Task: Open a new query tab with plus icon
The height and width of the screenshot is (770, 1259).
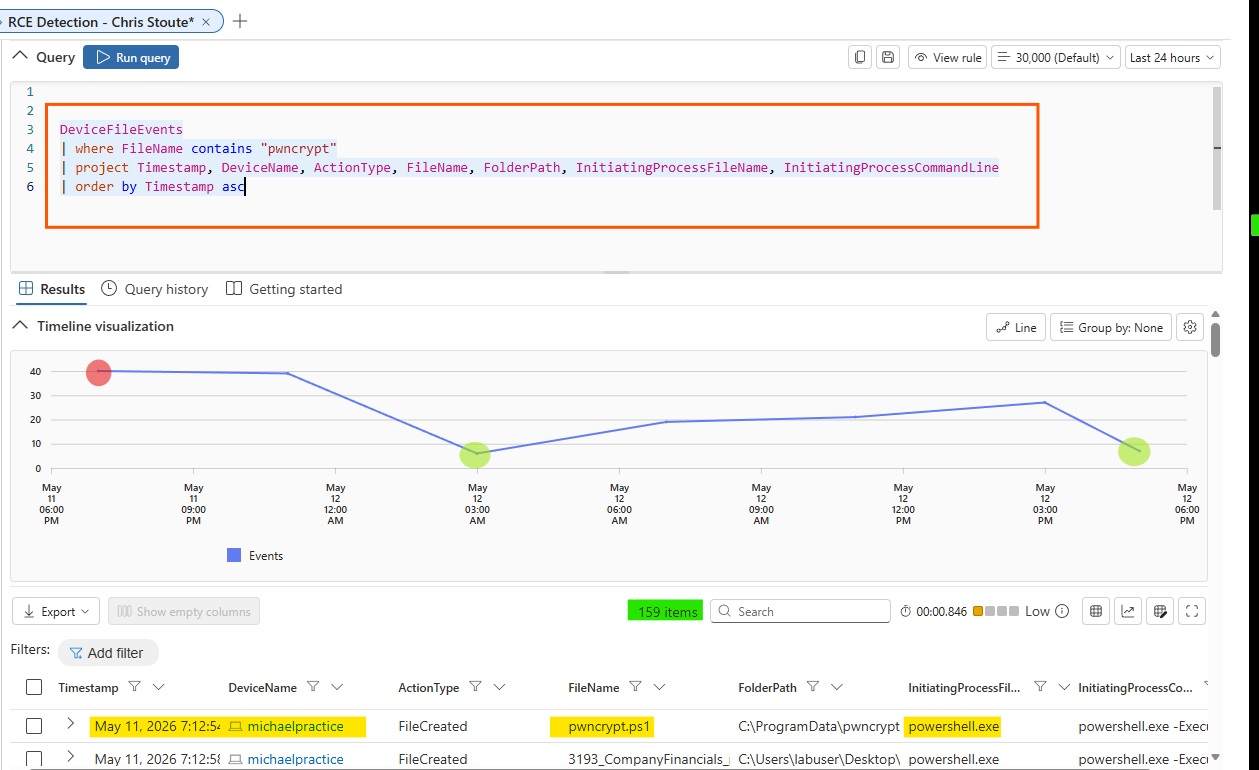Action: (x=239, y=21)
